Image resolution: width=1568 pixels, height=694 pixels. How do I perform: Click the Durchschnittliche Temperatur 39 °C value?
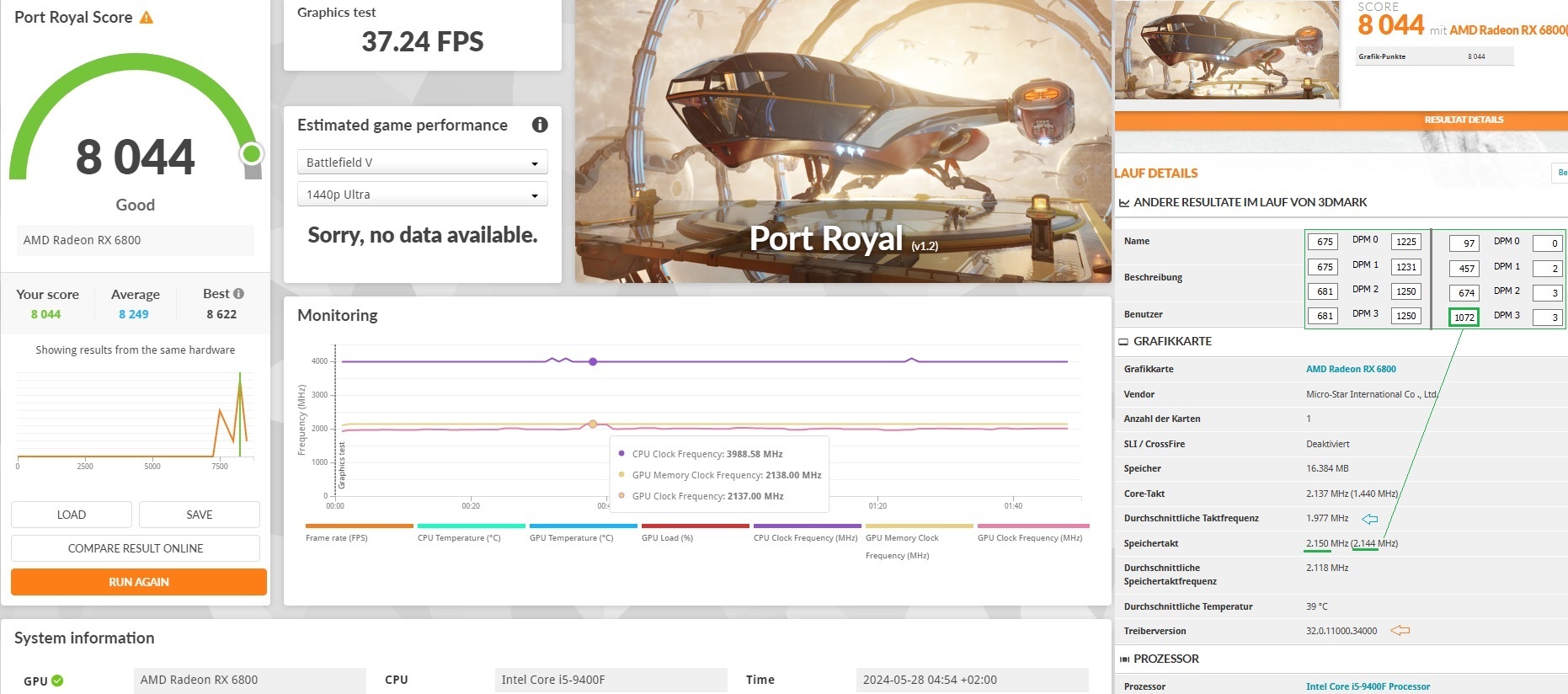click(x=1317, y=606)
